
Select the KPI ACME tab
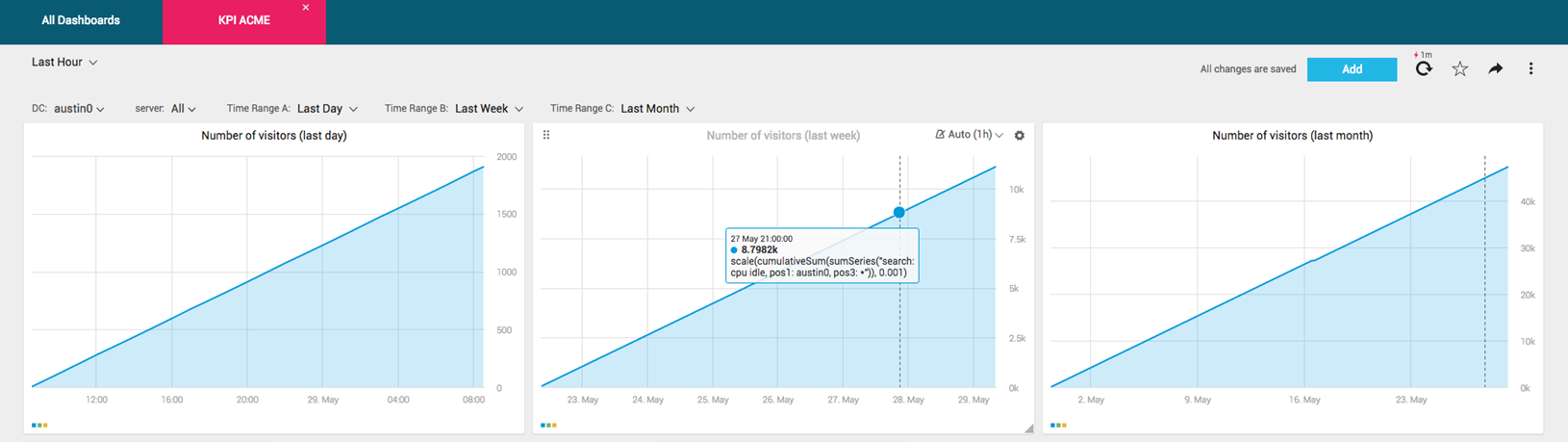[244, 20]
